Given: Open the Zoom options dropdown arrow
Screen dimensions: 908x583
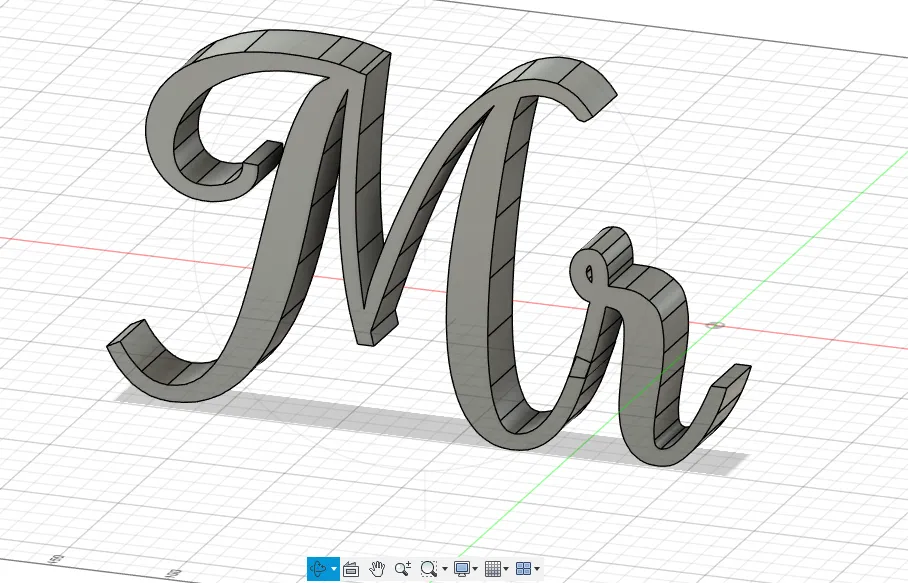Looking at the screenshot, I should (445, 569).
